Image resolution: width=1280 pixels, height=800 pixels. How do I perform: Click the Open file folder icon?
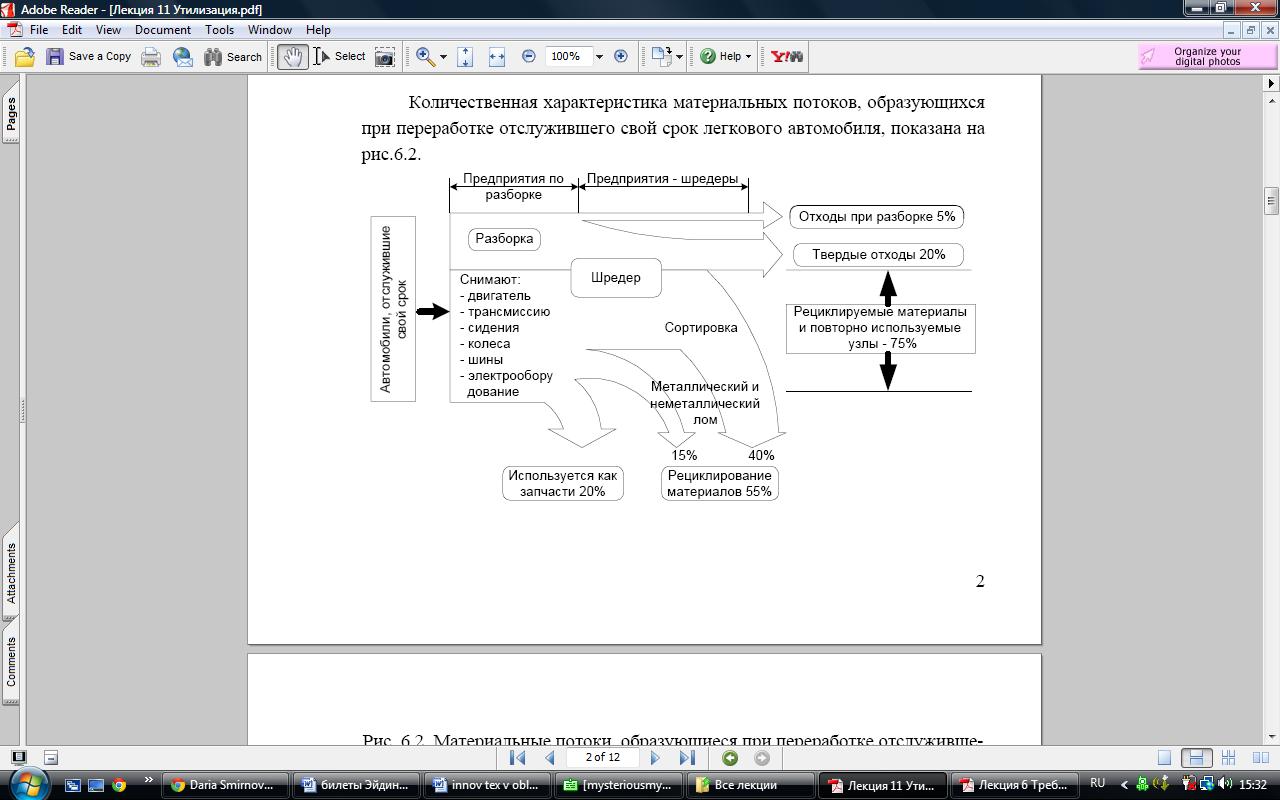pos(24,57)
